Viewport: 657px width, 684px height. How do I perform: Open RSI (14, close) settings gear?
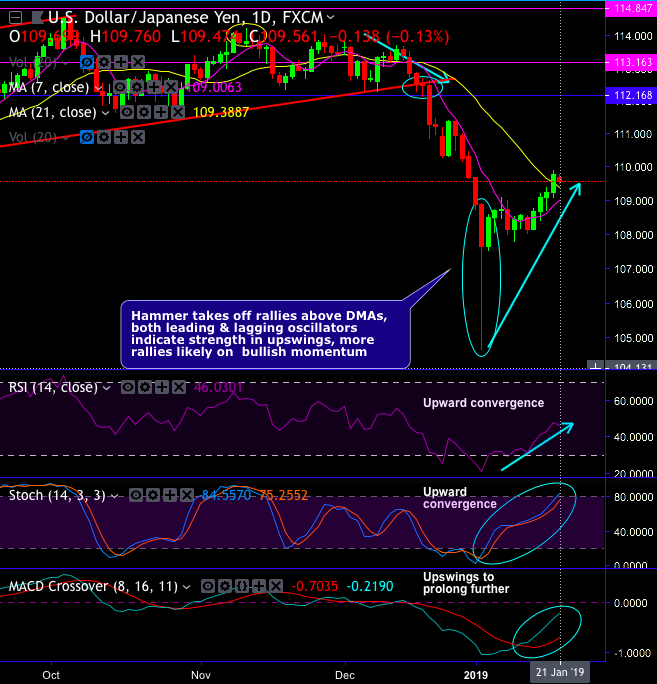(145, 387)
